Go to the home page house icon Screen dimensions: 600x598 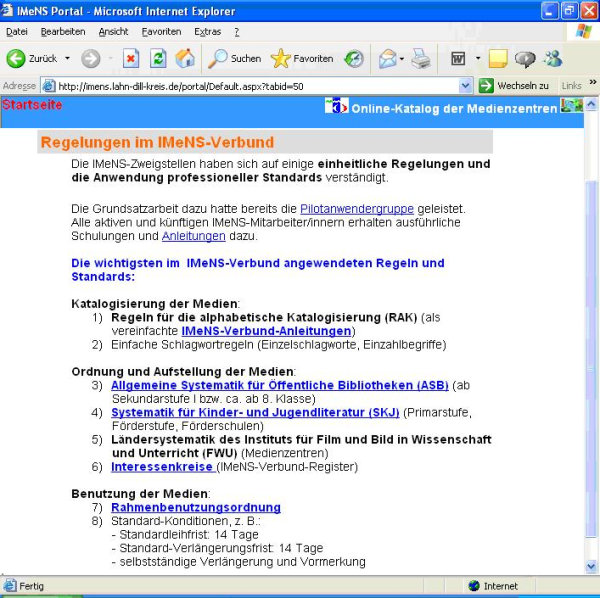coord(185,59)
